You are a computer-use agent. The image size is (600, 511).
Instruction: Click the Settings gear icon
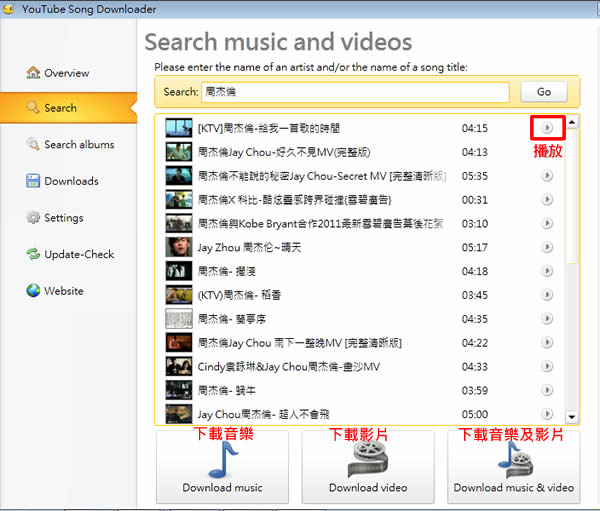pyautogui.click(x=33, y=217)
